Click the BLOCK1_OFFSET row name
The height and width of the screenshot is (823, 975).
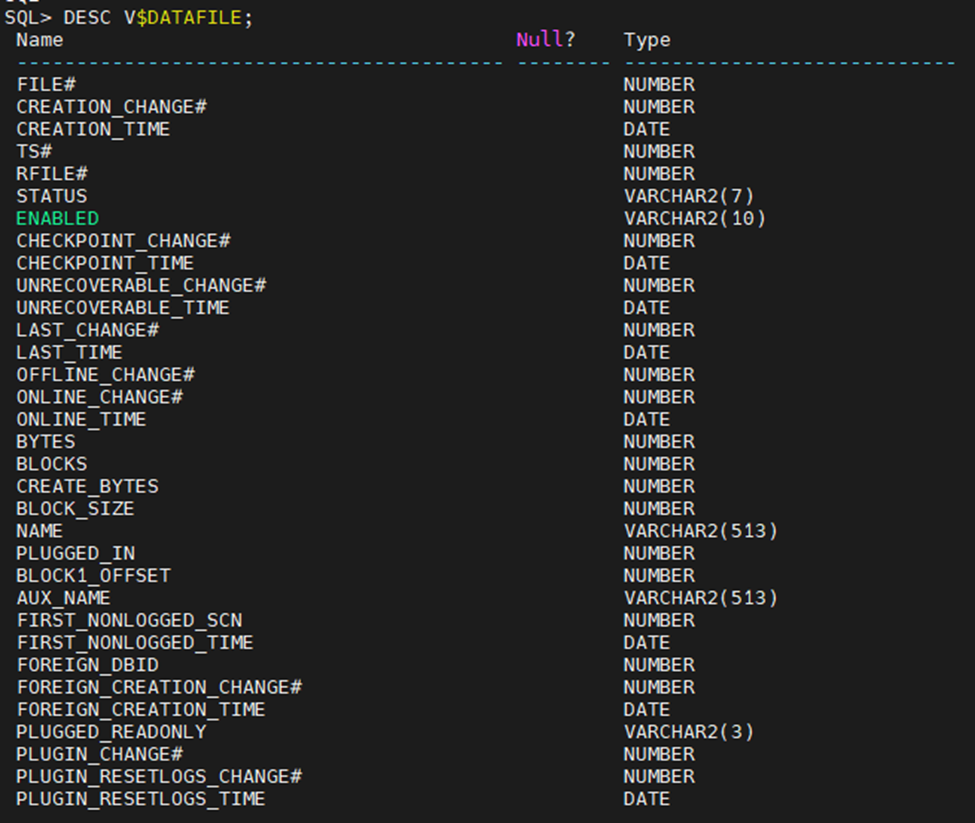click(x=93, y=576)
